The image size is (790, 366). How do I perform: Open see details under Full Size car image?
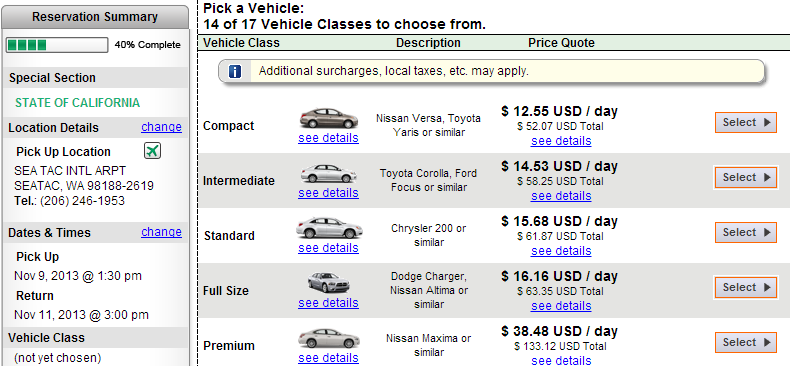[328, 302]
